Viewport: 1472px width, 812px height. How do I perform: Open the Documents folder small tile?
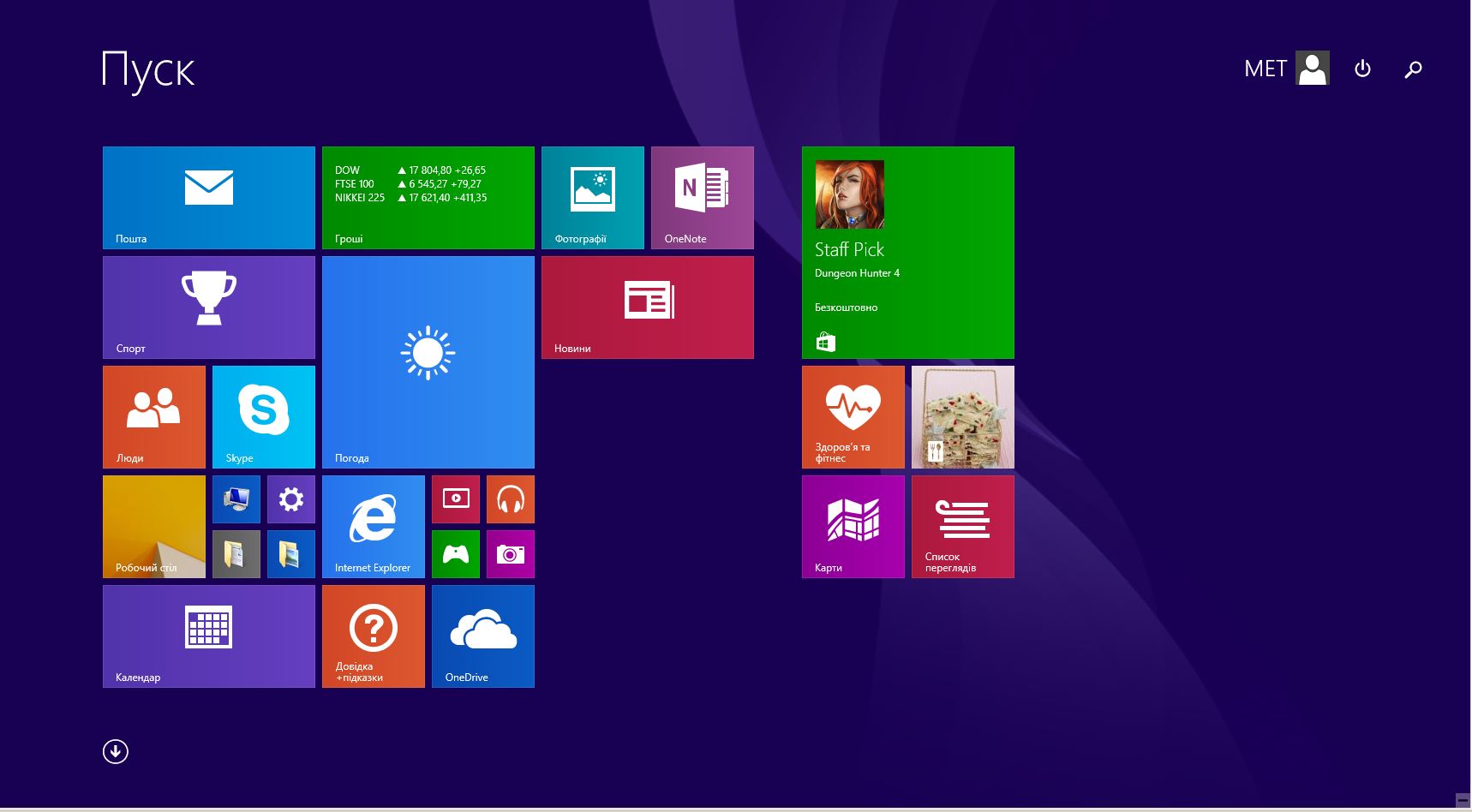click(x=236, y=554)
